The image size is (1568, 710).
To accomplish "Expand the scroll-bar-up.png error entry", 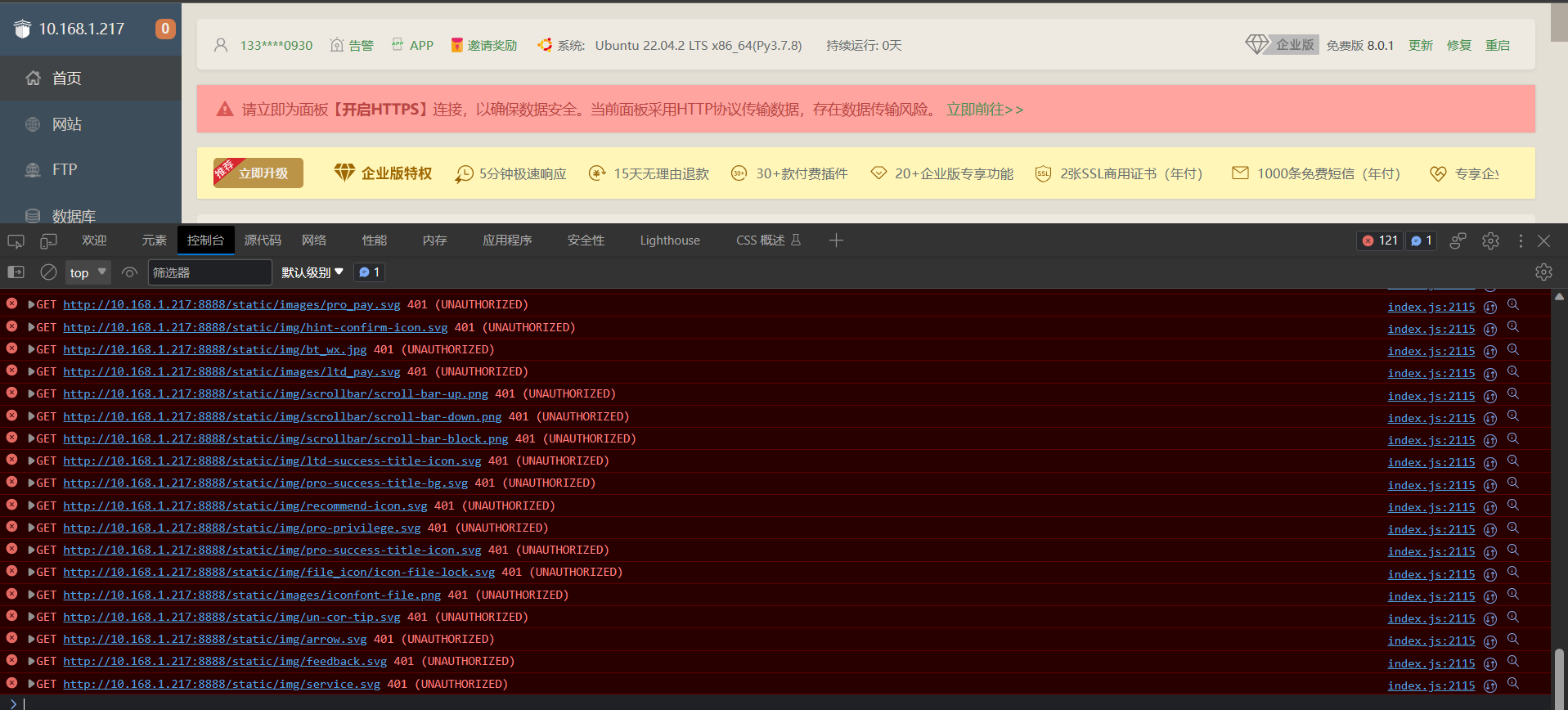I will (x=31, y=394).
